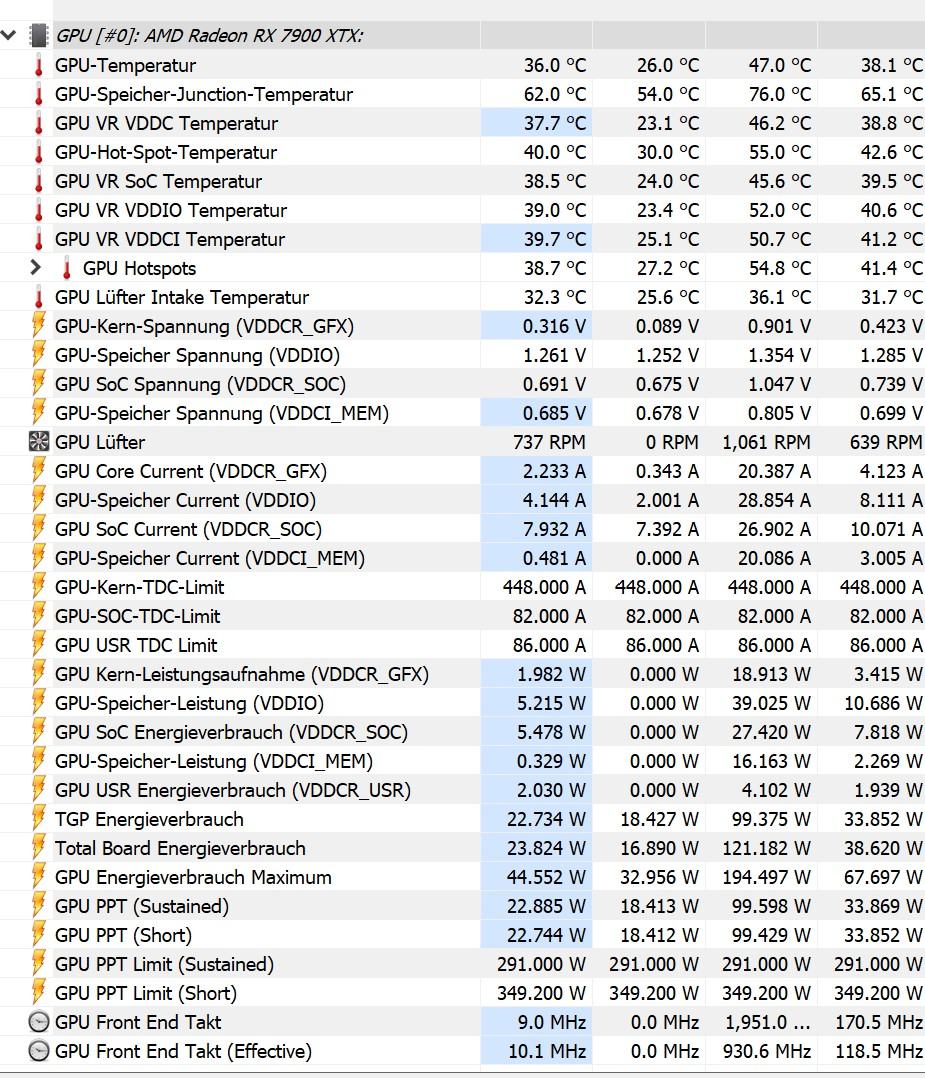Image resolution: width=925 pixels, height=1078 pixels.
Task: Click the 170.5 MHz average front end clock
Action: pyautogui.click(x=879, y=1022)
